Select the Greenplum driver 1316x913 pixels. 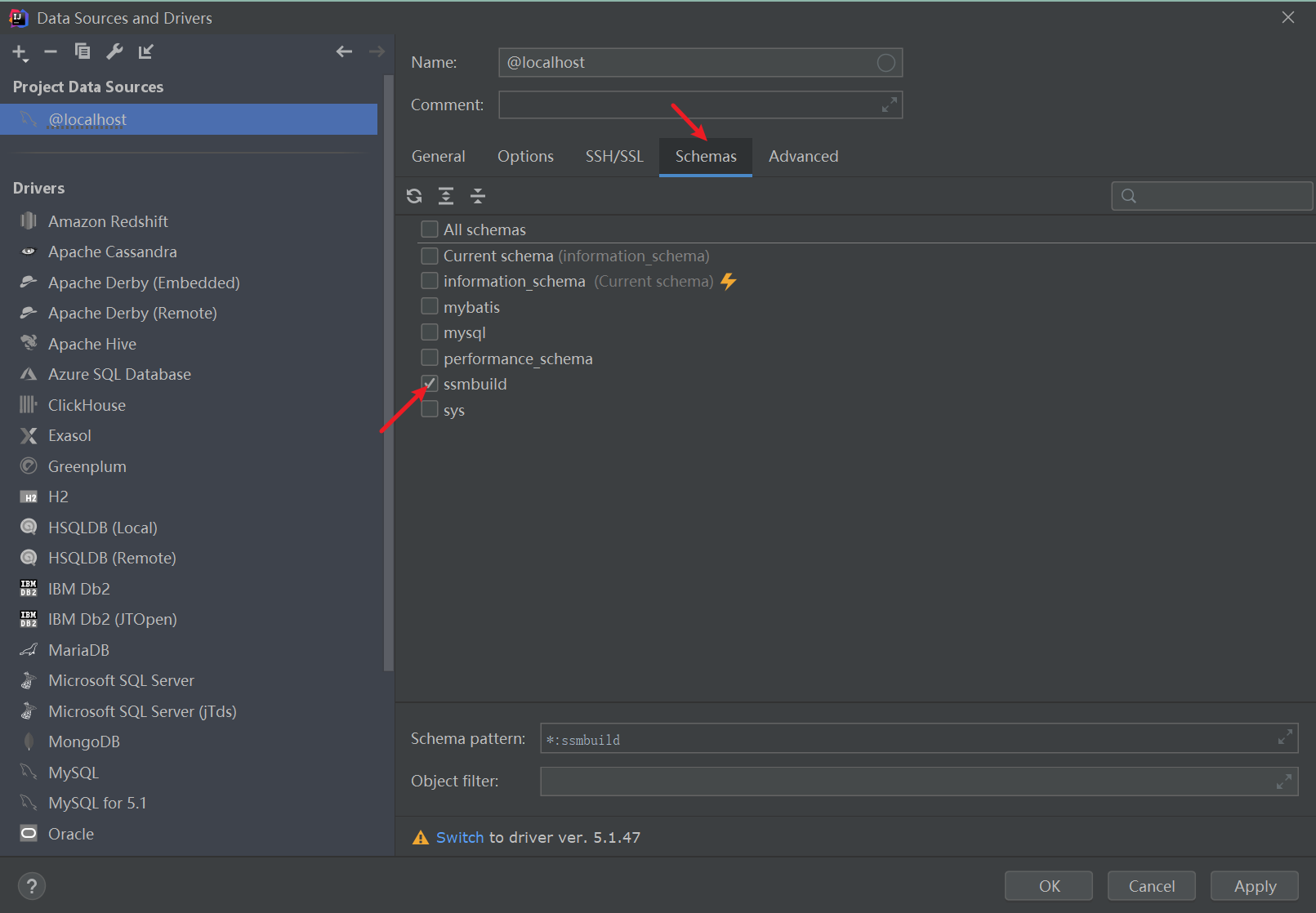[x=189, y=466]
